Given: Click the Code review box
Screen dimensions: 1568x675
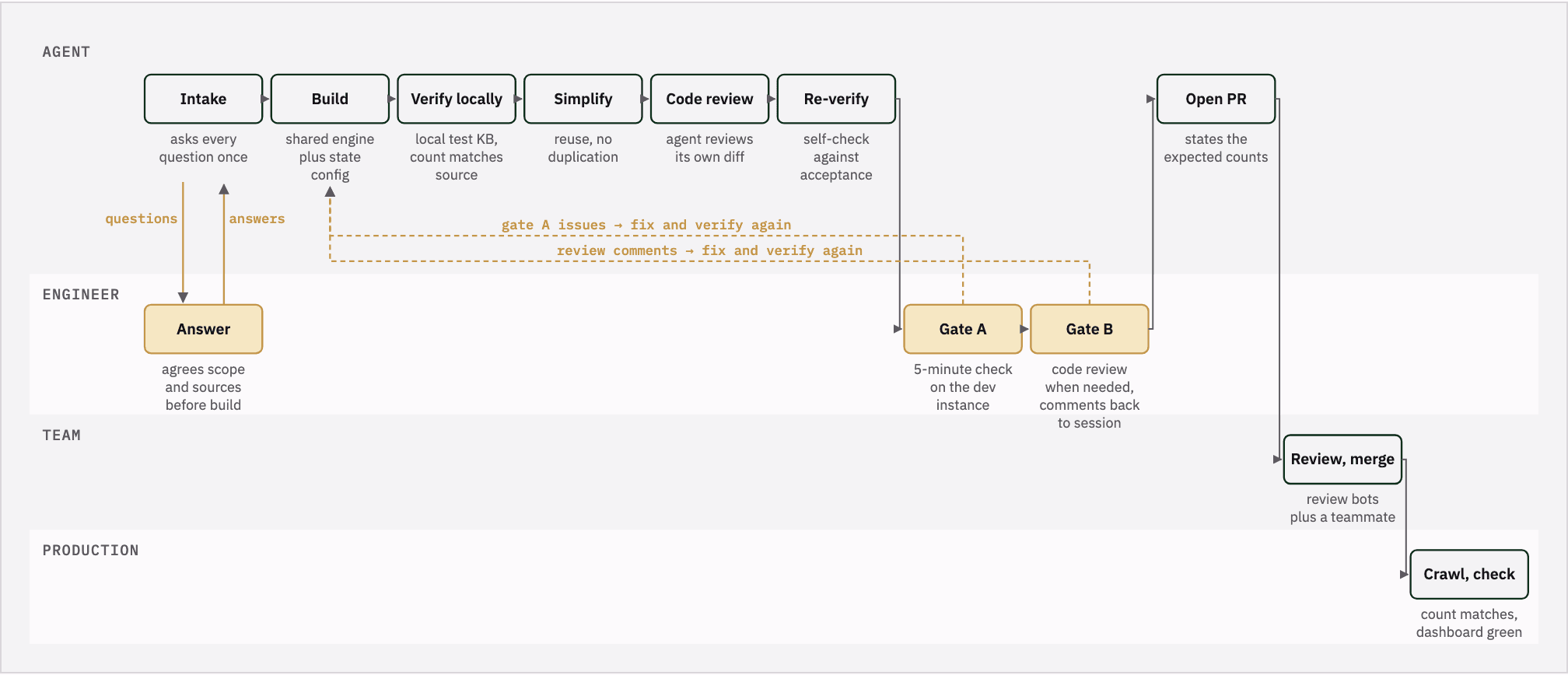Looking at the screenshot, I should pyautogui.click(x=709, y=99).
